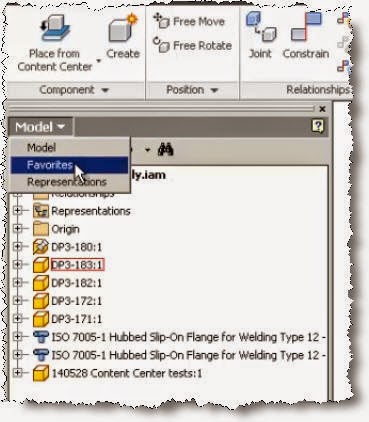Expand the DP3-183:1 tree node
369x422 pixels.
[17, 265]
